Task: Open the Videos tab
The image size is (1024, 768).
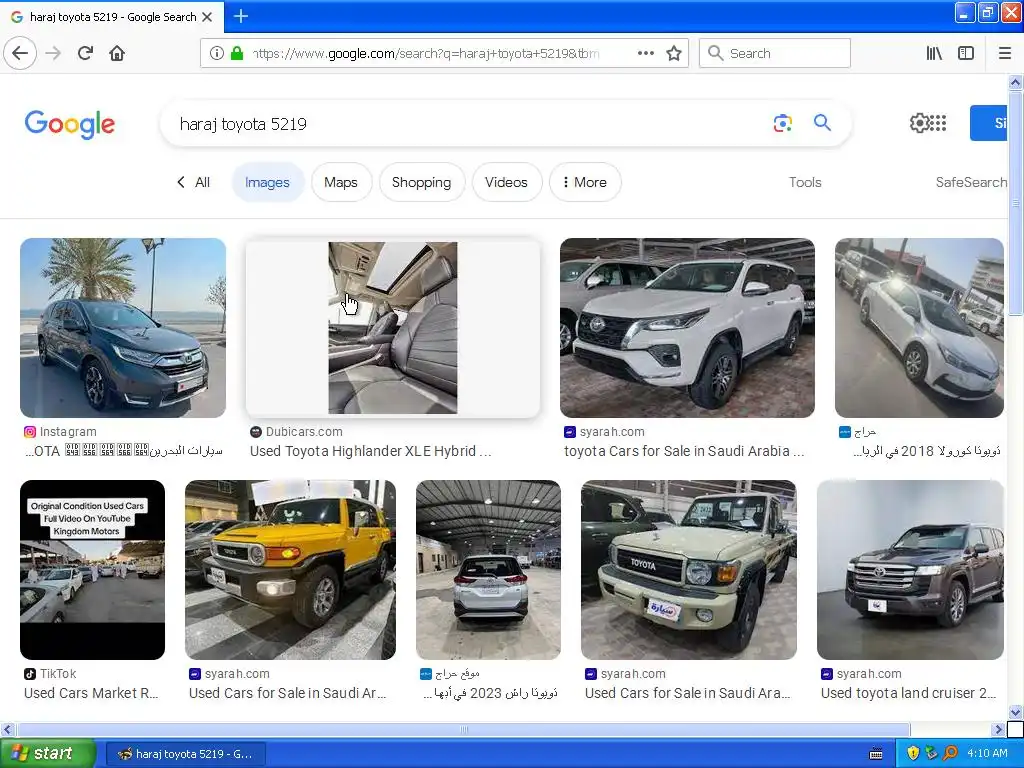Action: coord(506,182)
